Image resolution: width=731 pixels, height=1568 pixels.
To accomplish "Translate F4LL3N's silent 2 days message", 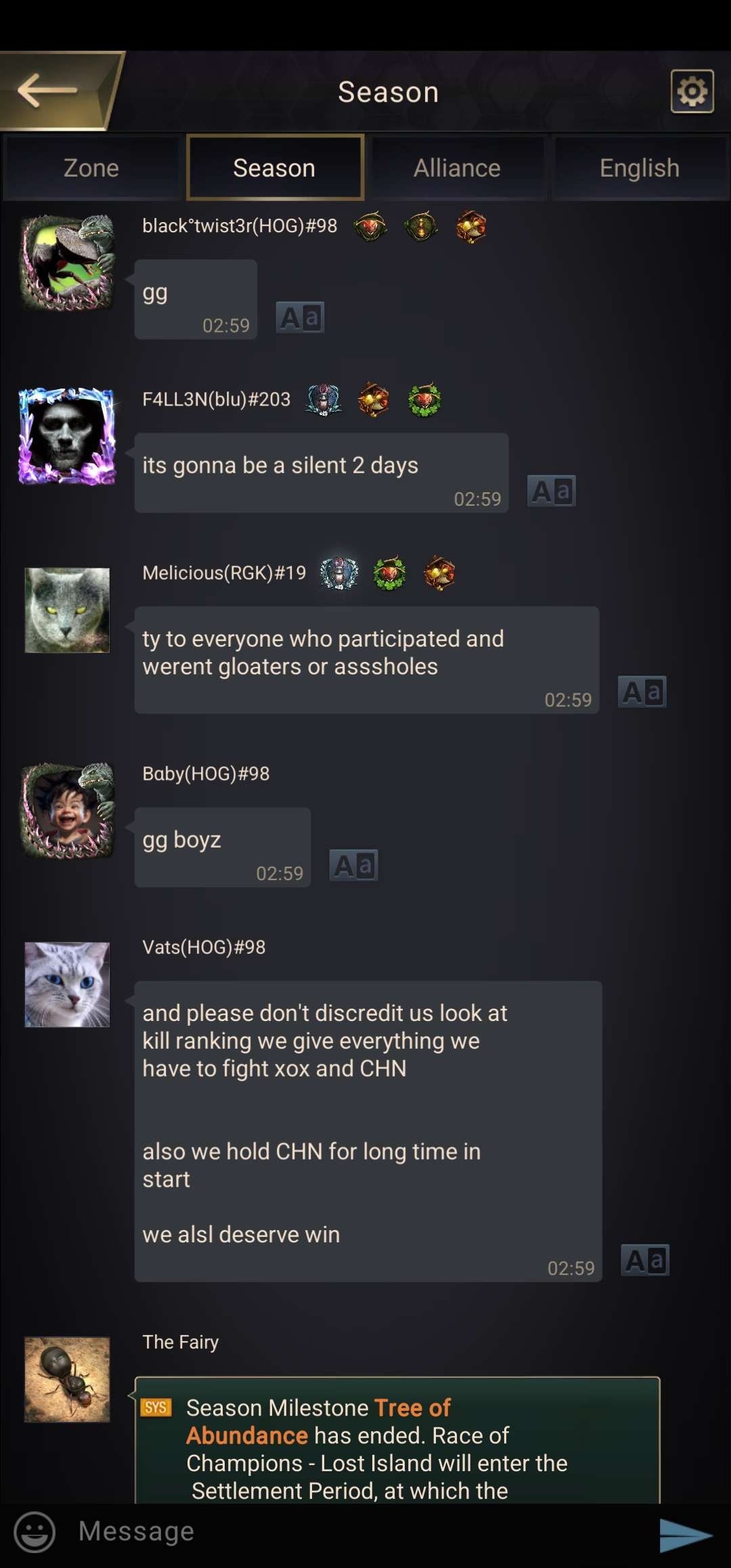I will click(x=552, y=491).
